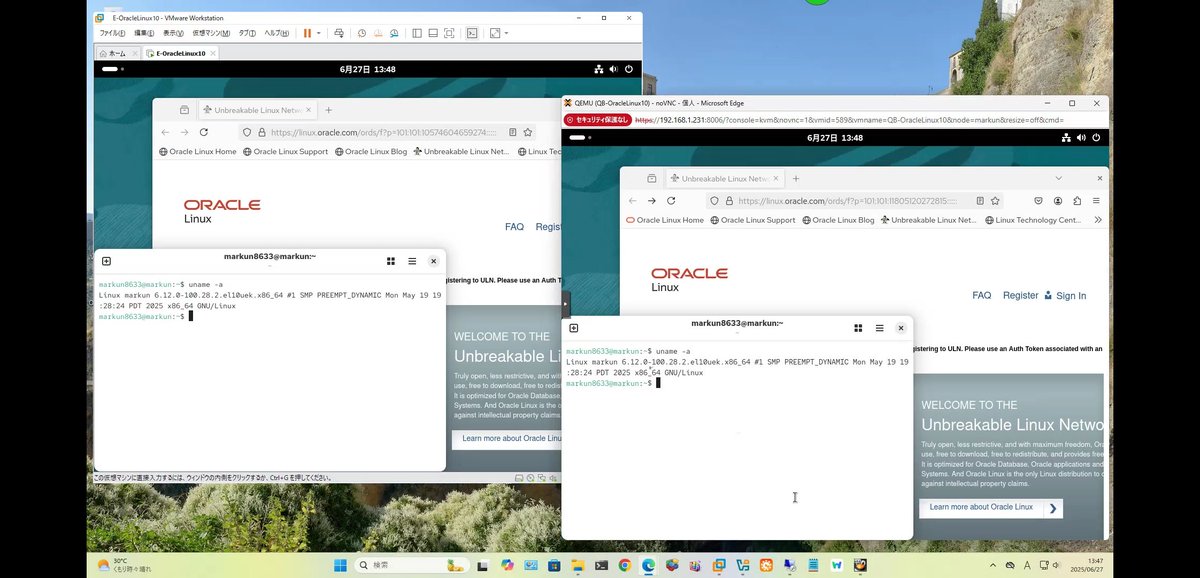Open the 仮想マシン menu in VMware Workstation

210,33
